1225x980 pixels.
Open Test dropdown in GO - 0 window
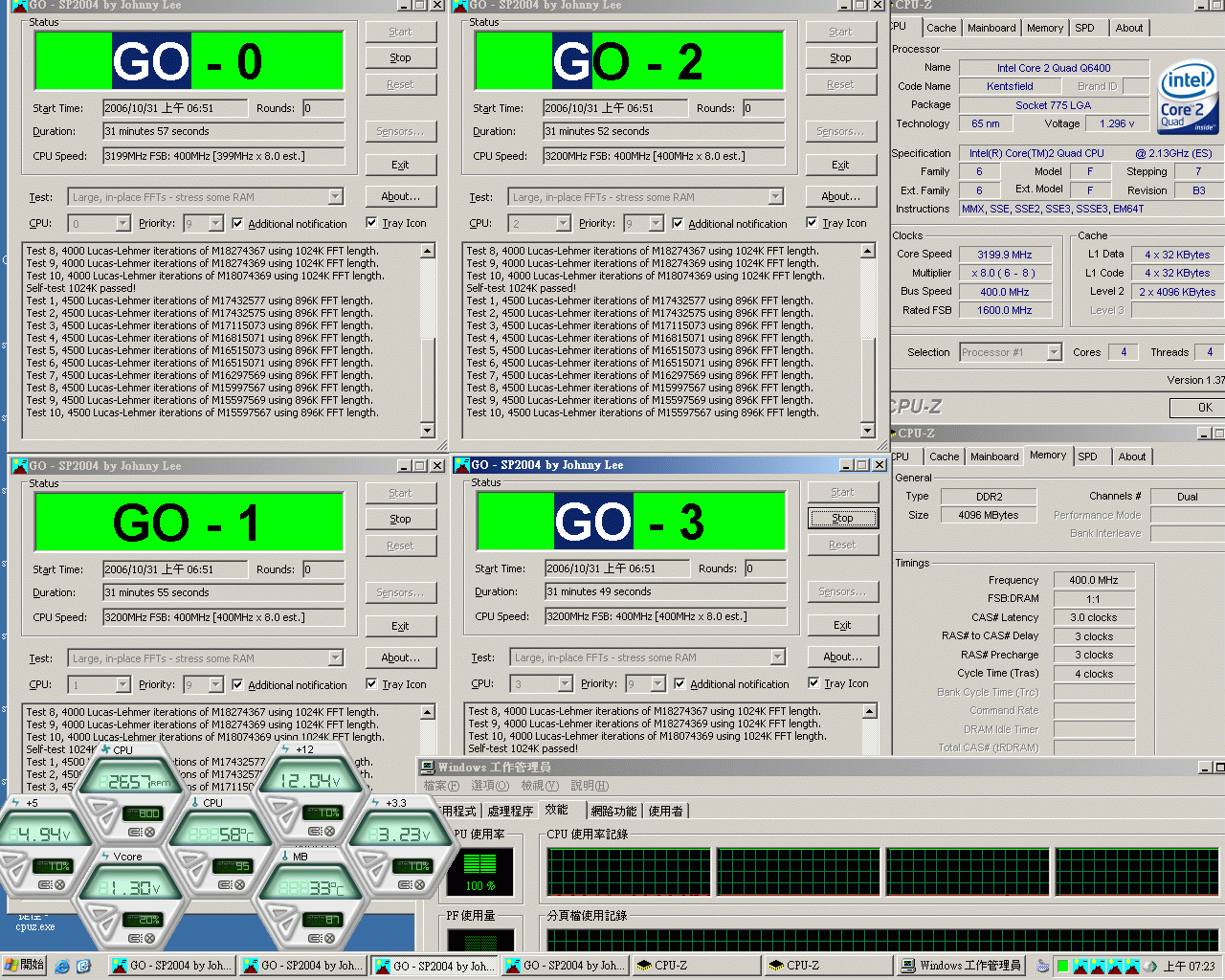[335, 196]
